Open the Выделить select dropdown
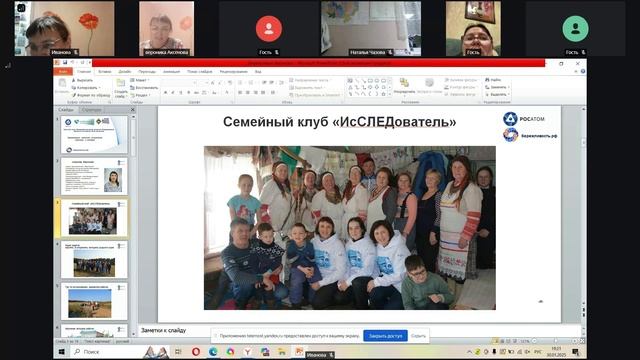This screenshot has height=360, width=640. click(497, 95)
